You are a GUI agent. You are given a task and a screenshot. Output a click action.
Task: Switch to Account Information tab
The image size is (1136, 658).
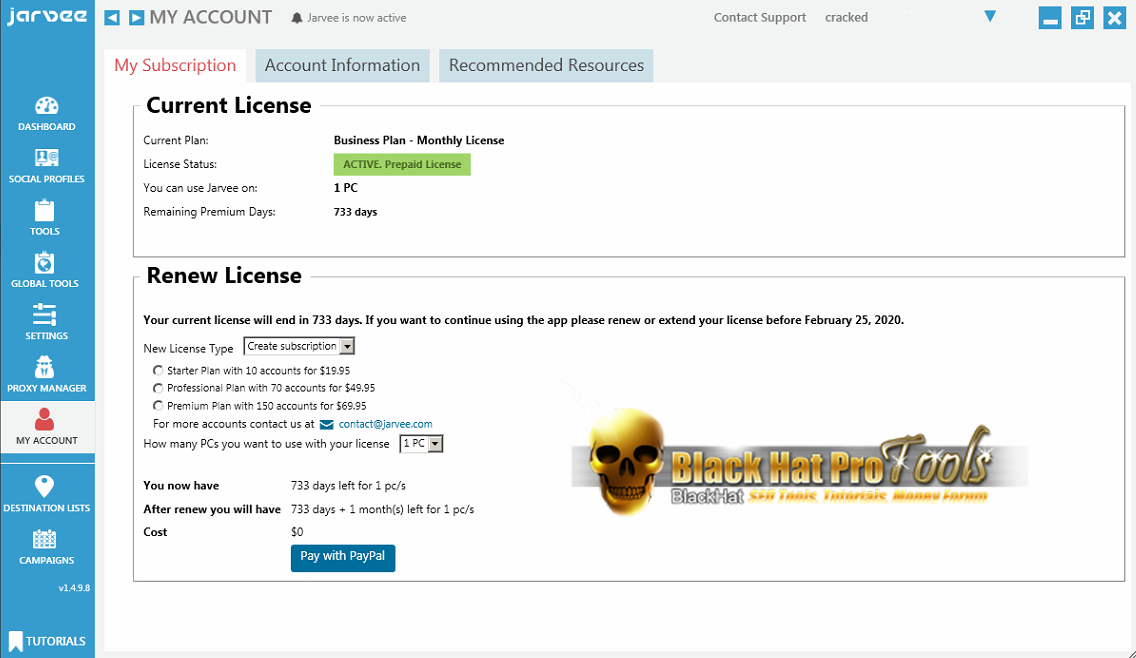coord(342,65)
